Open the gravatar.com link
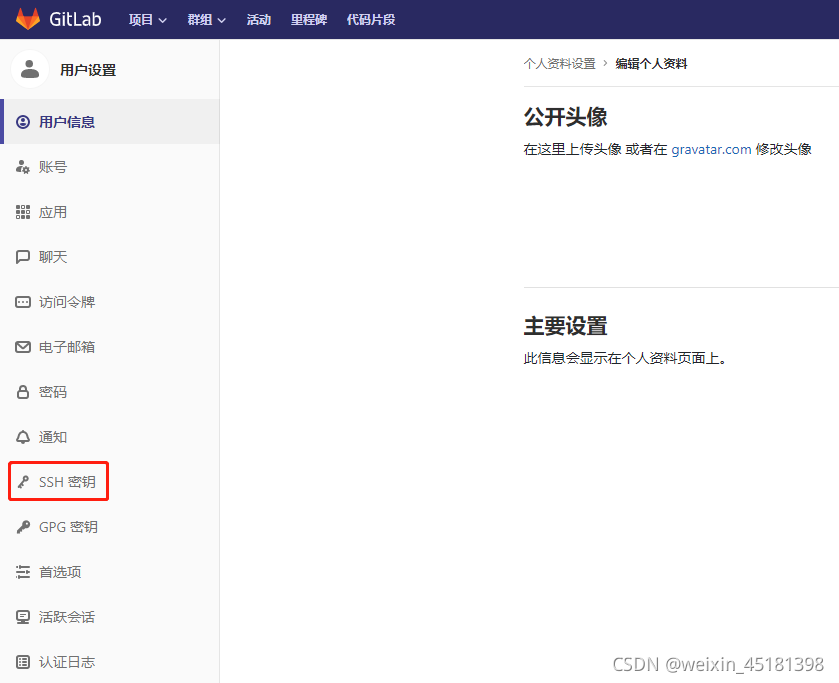This screenshot has height=683, width=839. coord(711,149)
